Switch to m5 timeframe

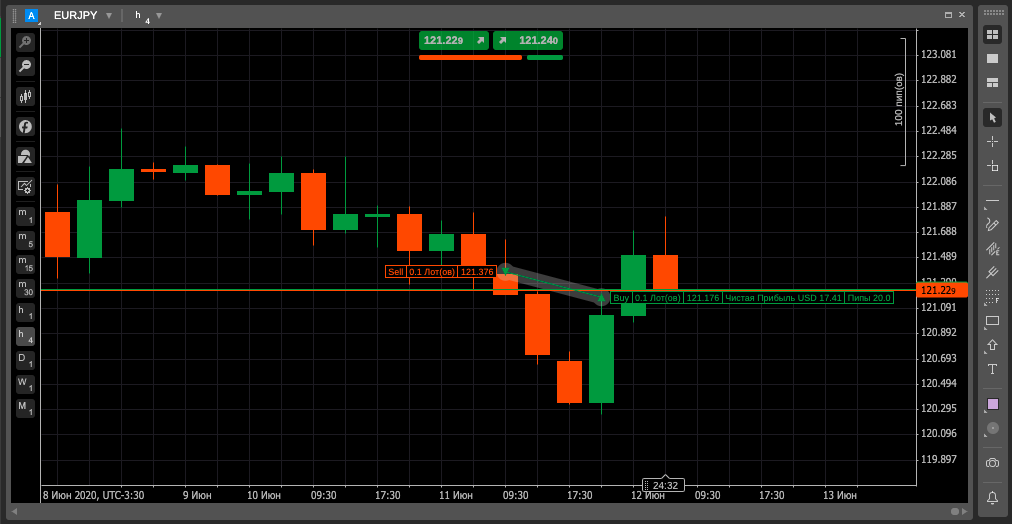[x=25, y=240]
